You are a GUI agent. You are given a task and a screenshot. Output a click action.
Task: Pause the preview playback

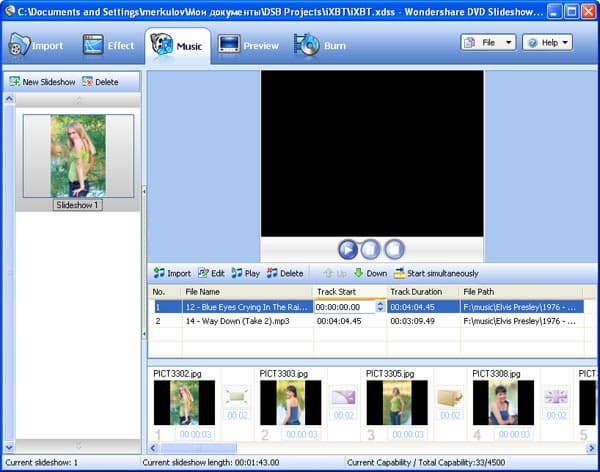(370, 249)
